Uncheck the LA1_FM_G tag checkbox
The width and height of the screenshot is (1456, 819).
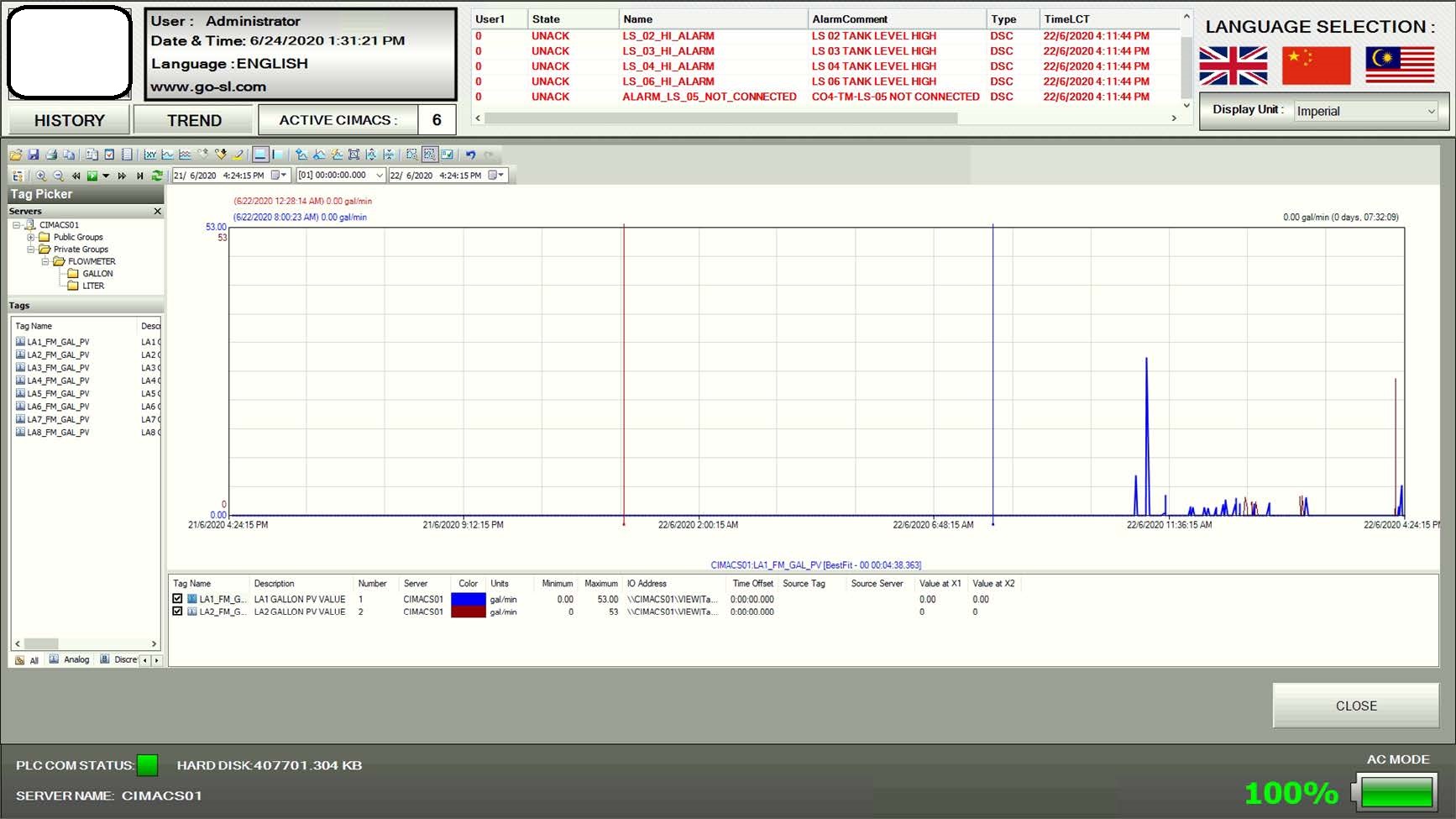click(177, 599)
